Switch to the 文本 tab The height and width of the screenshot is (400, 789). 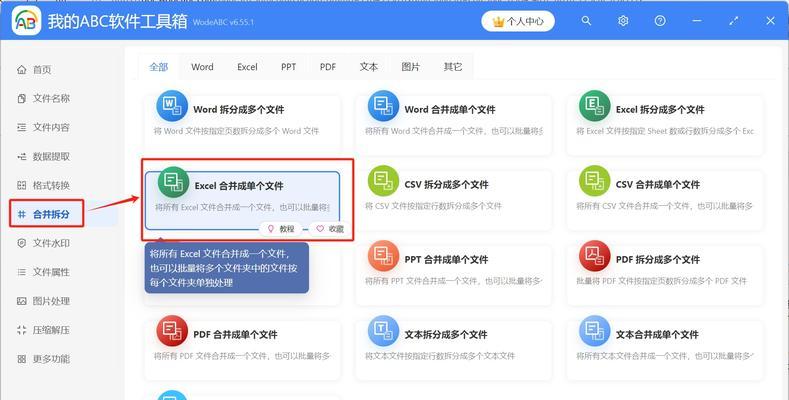click(x=369, y=67)
